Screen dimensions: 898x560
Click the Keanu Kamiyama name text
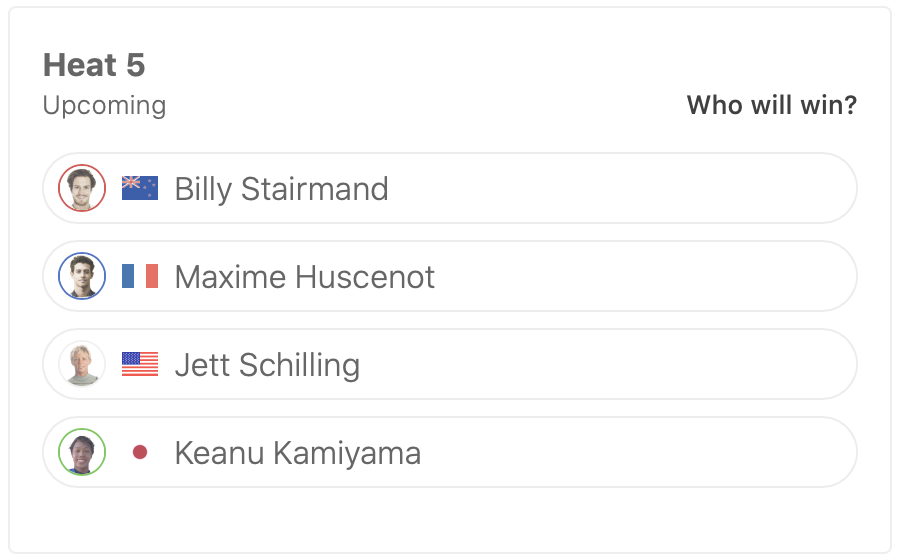[x=297, y=453]
